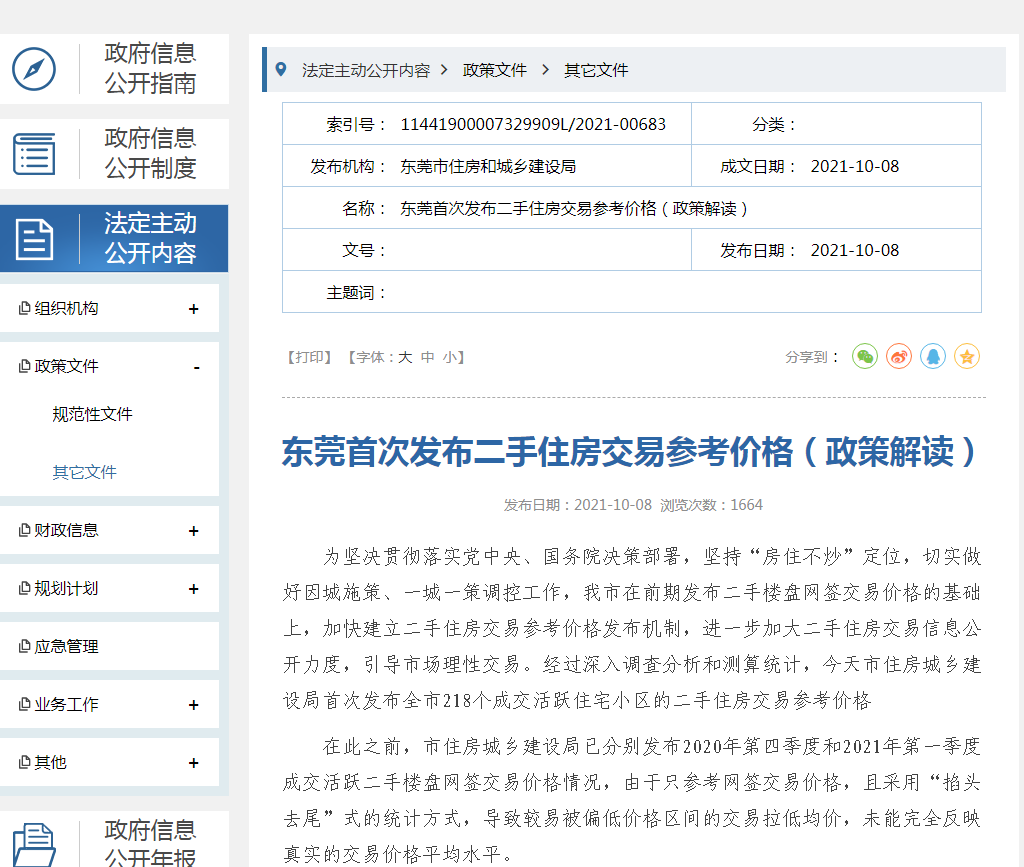Go to 政策文件 in breadcrumb
1024x867 pixels.
494,70
